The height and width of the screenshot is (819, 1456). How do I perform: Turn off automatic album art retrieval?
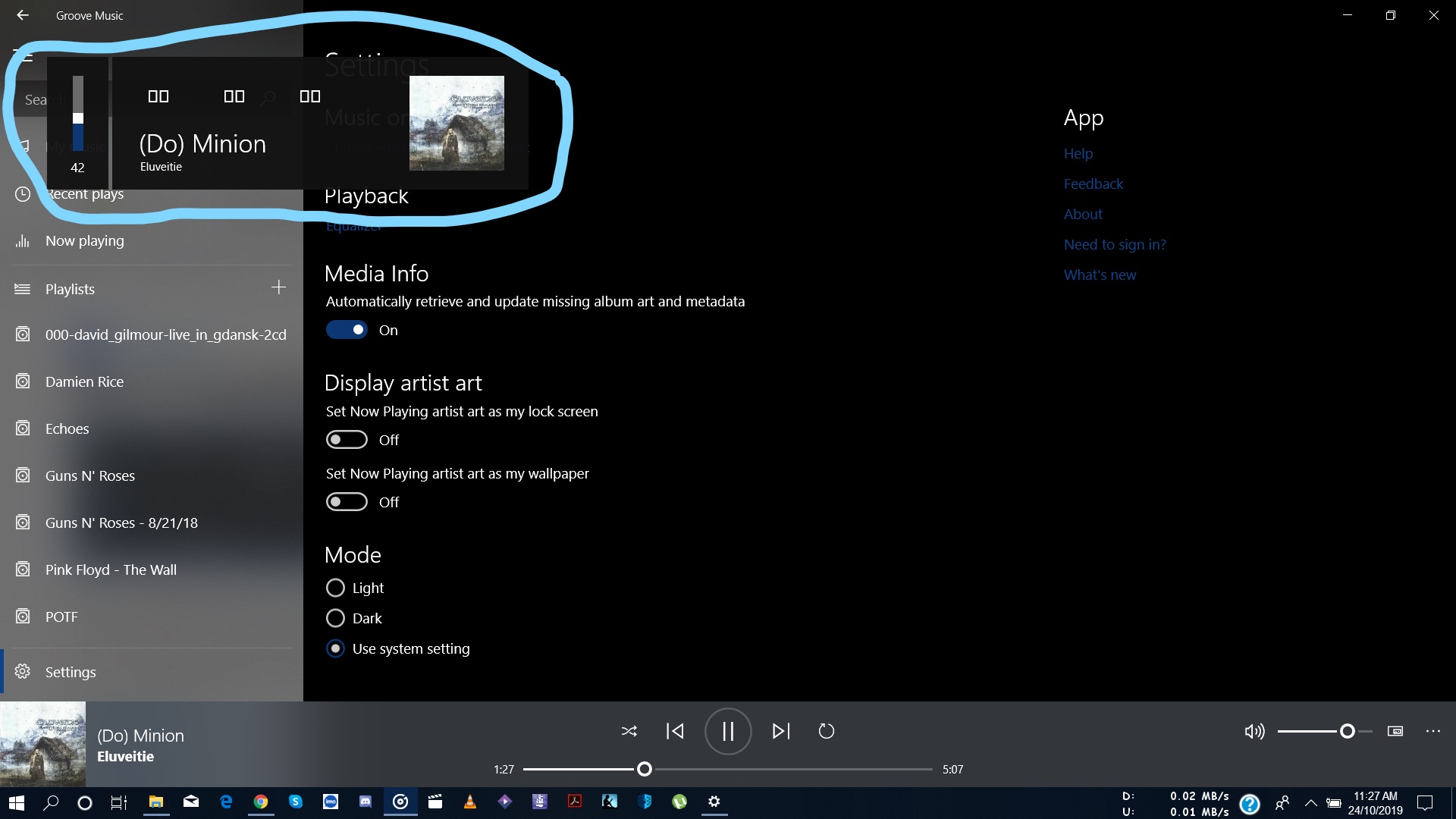pos(347,330)
